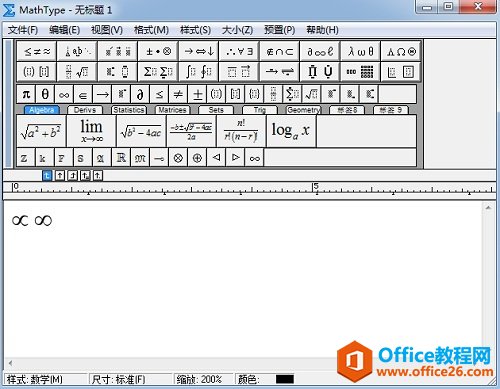This screenshot has height=389, width=500.
Task: Open the matrix templates palette
Action: point(361,71)
